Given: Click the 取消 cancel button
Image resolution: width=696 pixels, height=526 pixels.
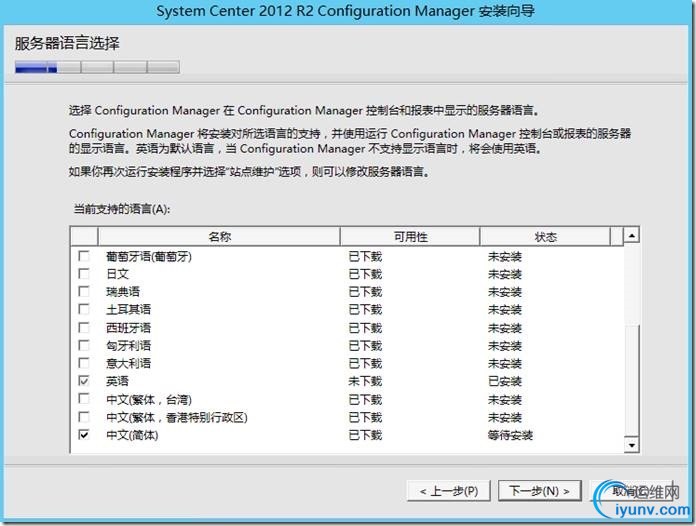Looking at the screenshot, I should pos(630,491).
